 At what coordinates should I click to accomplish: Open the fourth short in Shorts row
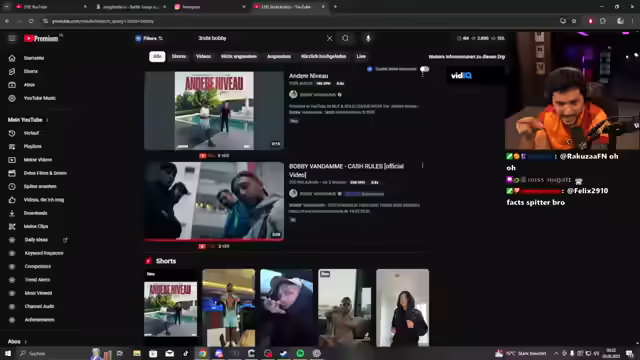[x=344, y=308]
